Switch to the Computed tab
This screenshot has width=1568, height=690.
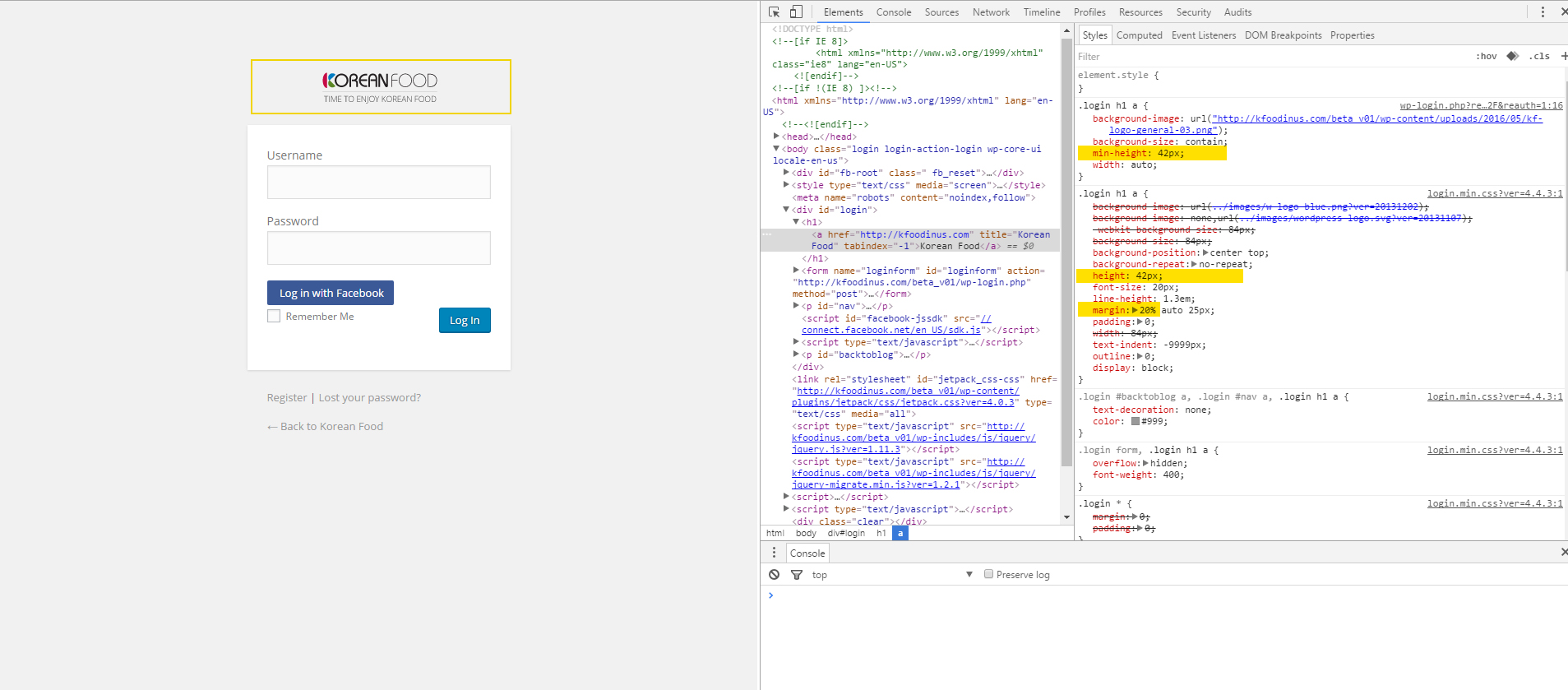tap(1139, 35)
